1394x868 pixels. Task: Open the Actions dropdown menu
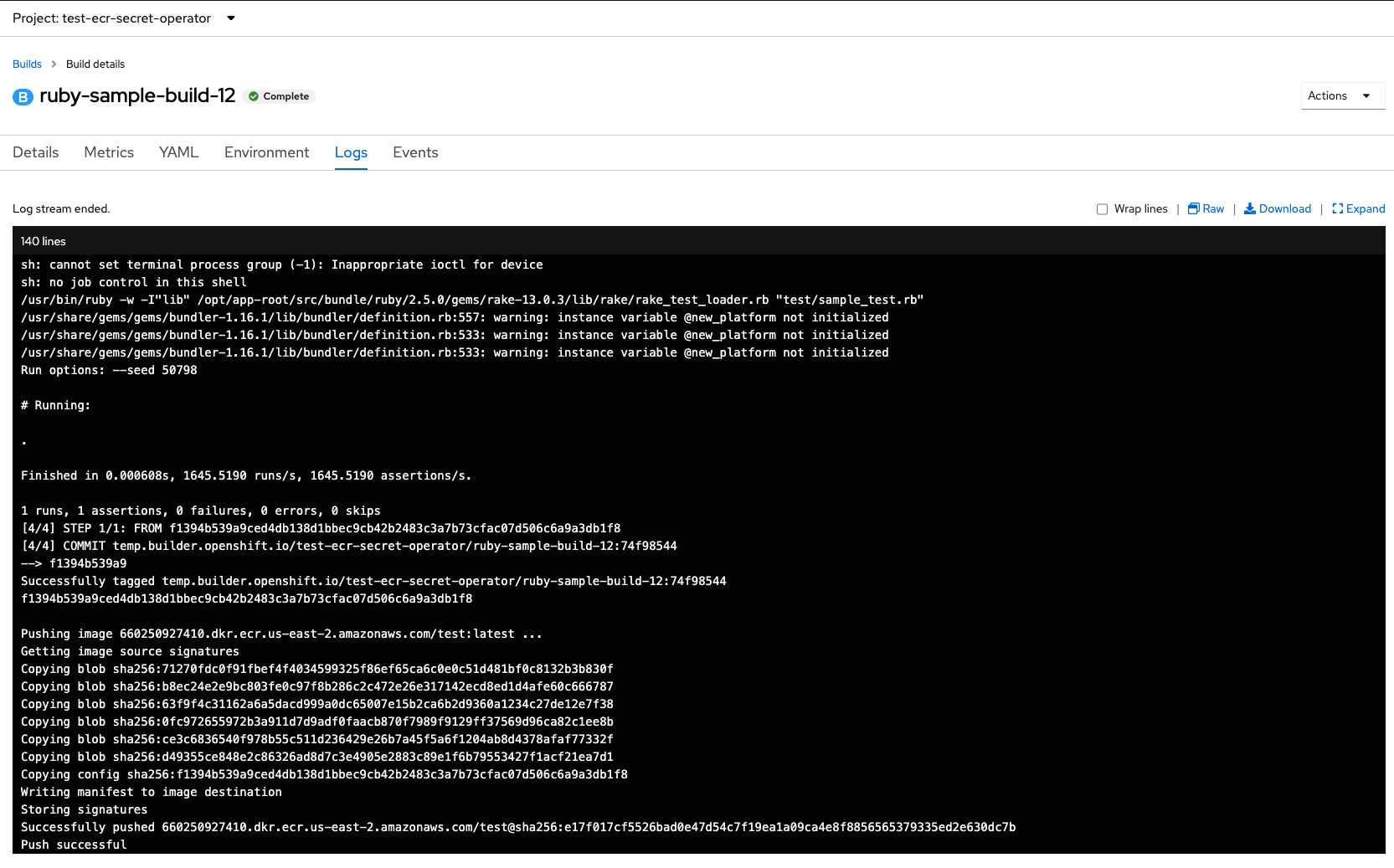coord(1341,96)
